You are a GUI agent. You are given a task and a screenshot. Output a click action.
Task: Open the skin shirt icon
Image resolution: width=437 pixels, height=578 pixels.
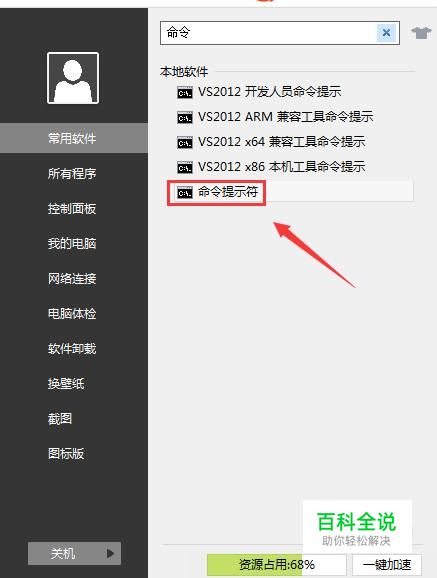point(421,32)
